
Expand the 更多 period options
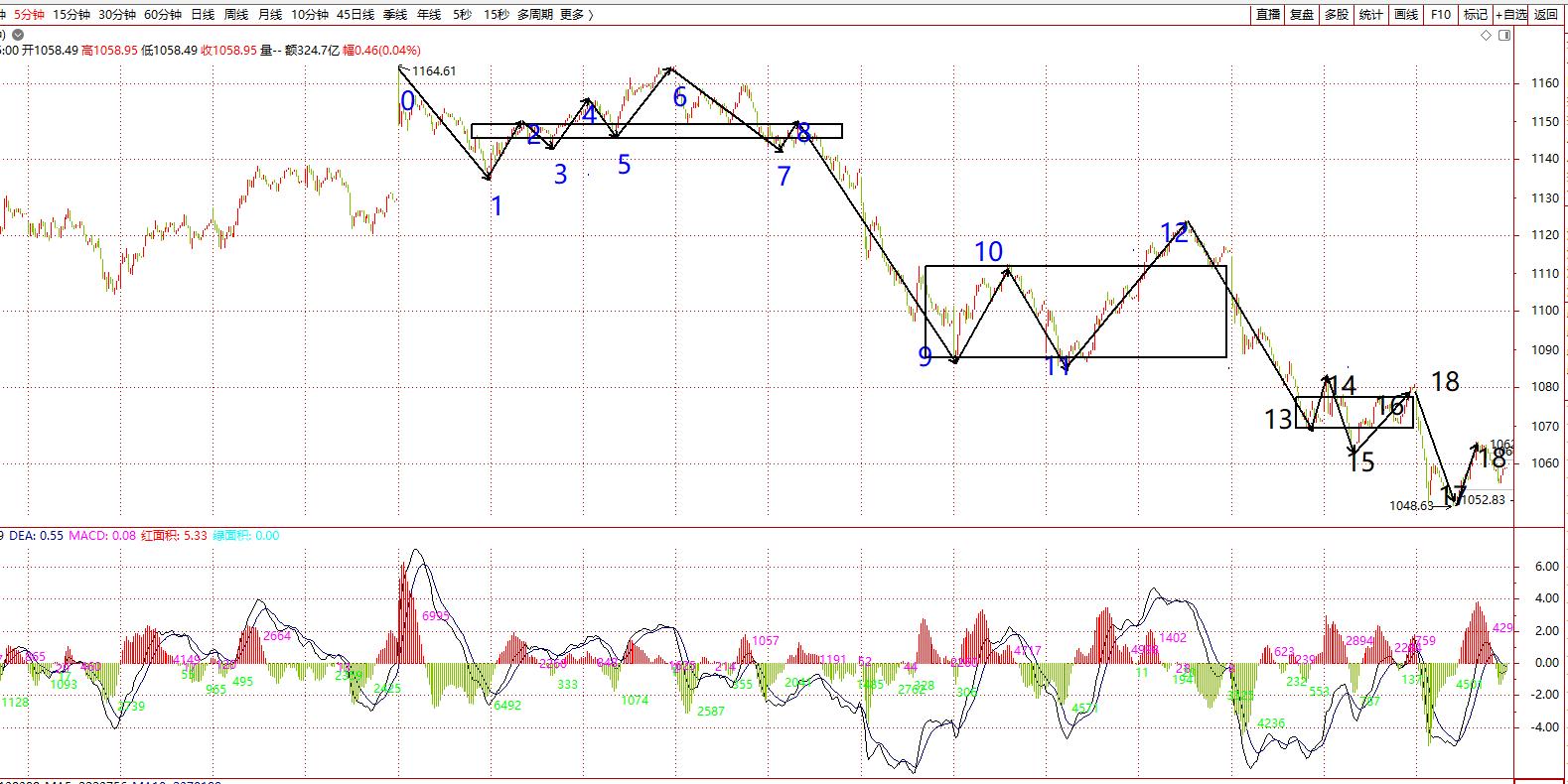(576, 15)
